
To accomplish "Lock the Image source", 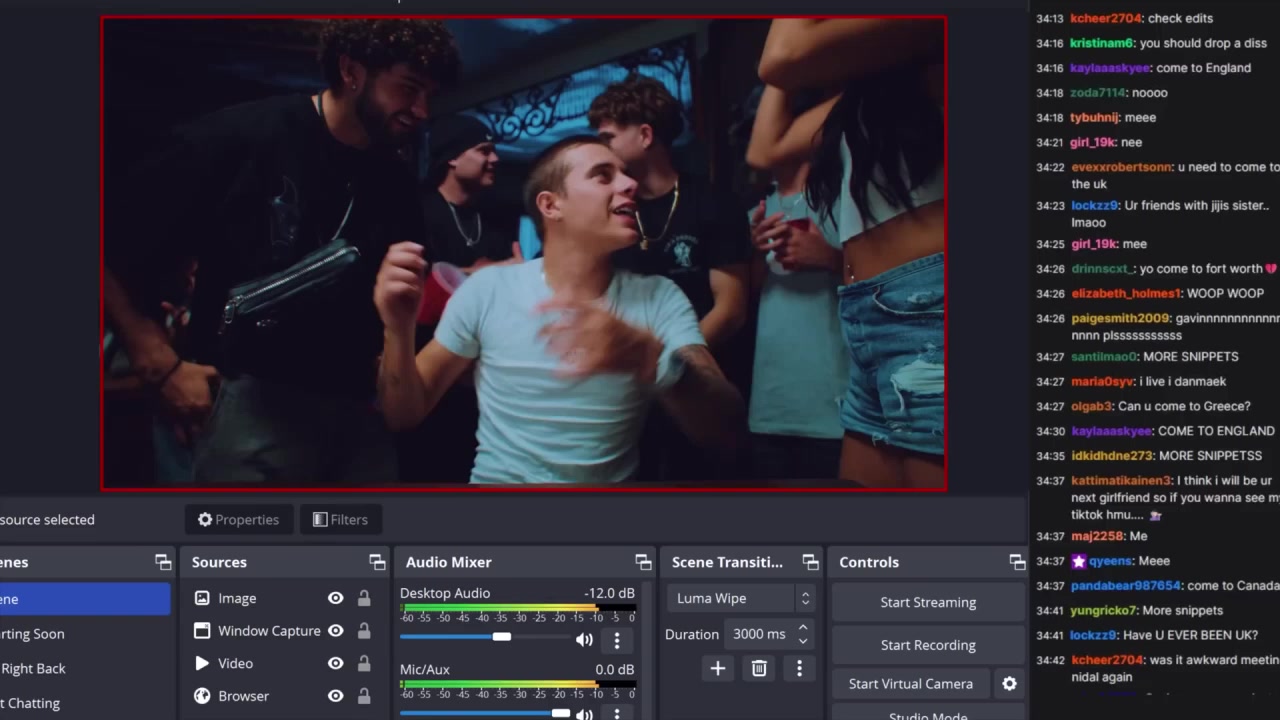I will [364, 598].
